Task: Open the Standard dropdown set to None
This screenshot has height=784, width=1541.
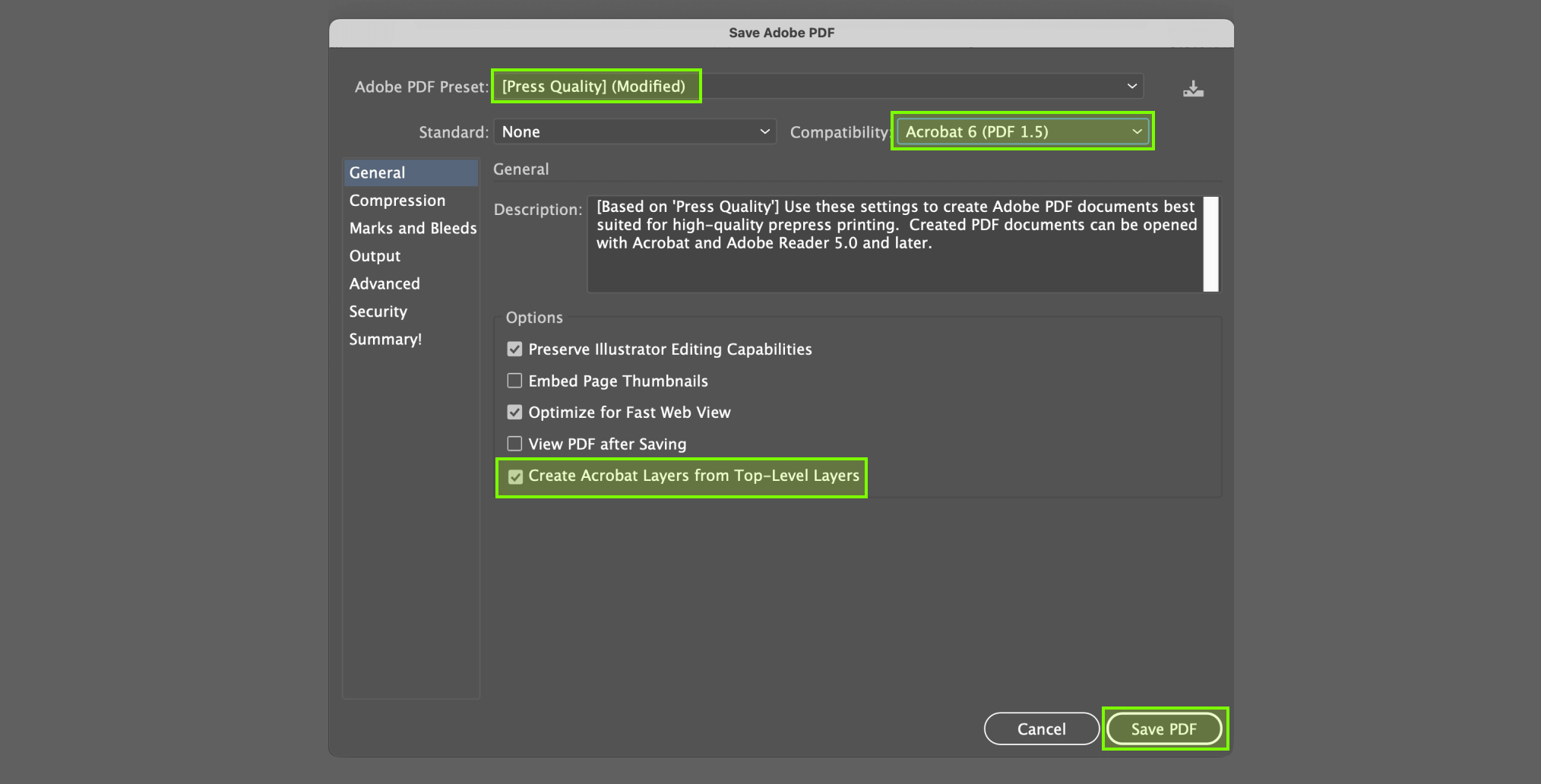Action: tap(634, 131)
